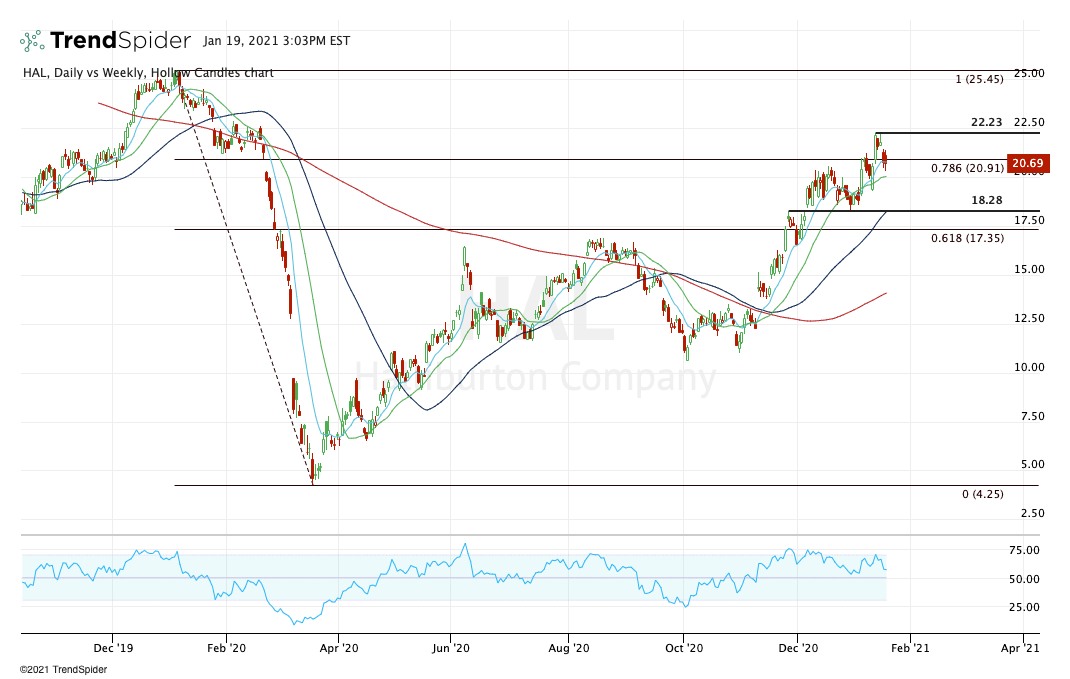Click the timestamp Jan 19, 2021 3:03PM EST
Image resolution: width=1070 pixels, height=679 pixels.
276,41
